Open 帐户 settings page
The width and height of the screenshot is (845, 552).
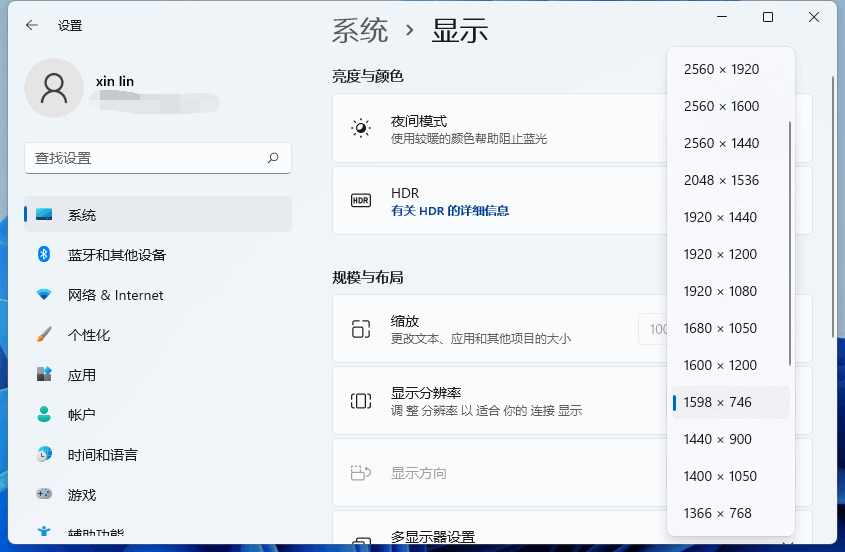pyautogui.click(x=158, y=414)
